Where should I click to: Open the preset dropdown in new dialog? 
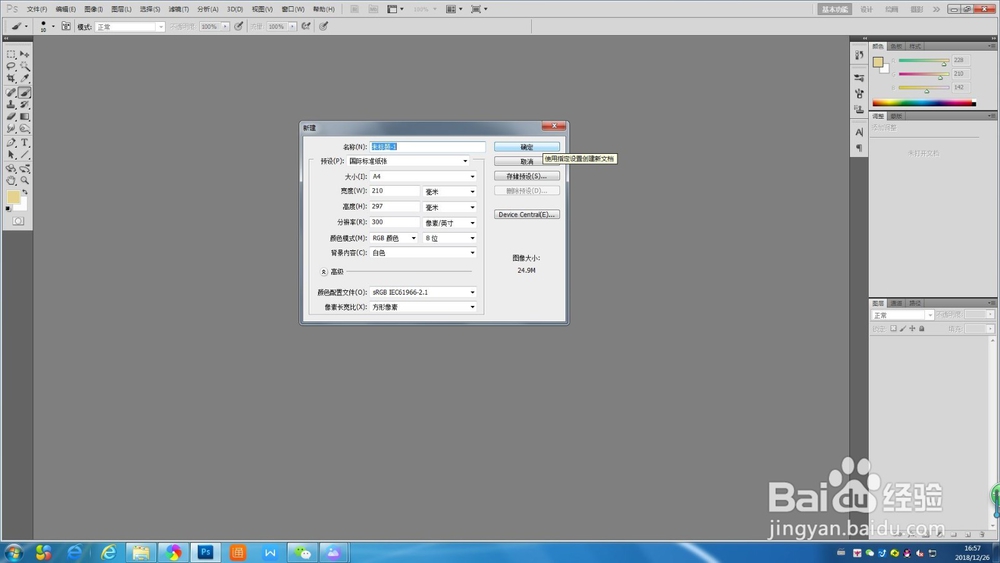[x=408, y=161]
